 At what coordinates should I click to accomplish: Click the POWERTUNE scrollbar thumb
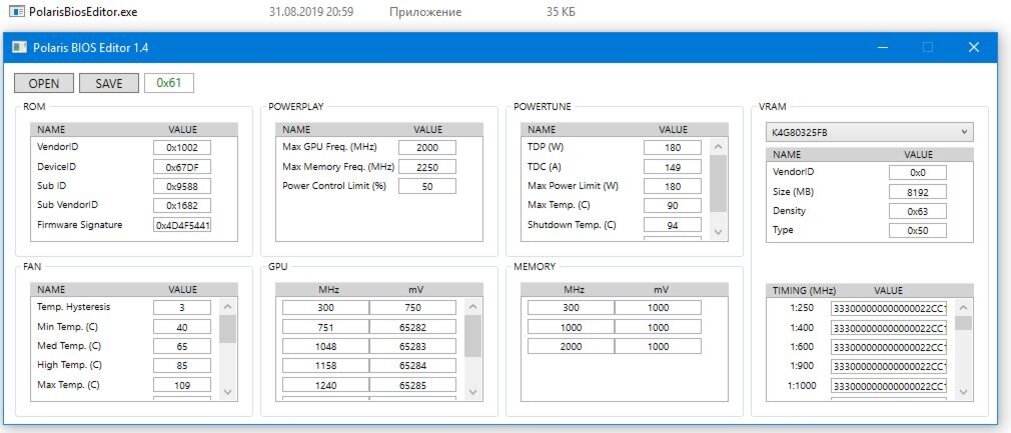pos(718,183)
